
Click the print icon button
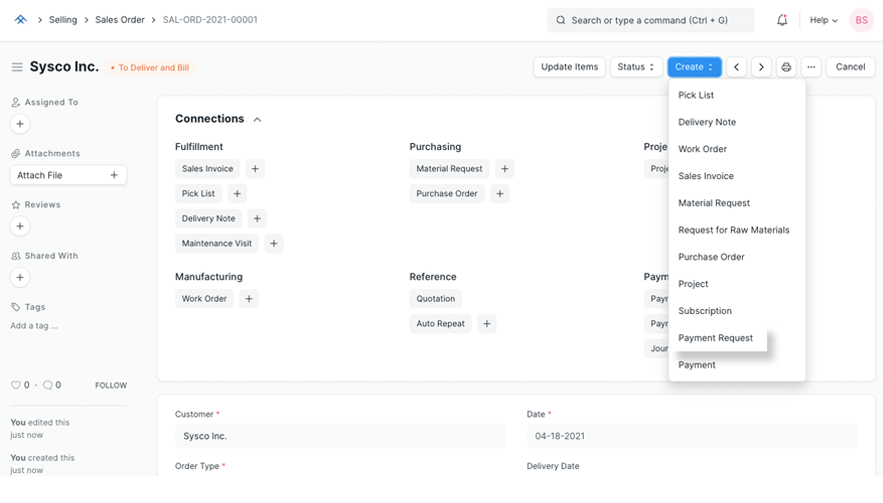point(786,67)
